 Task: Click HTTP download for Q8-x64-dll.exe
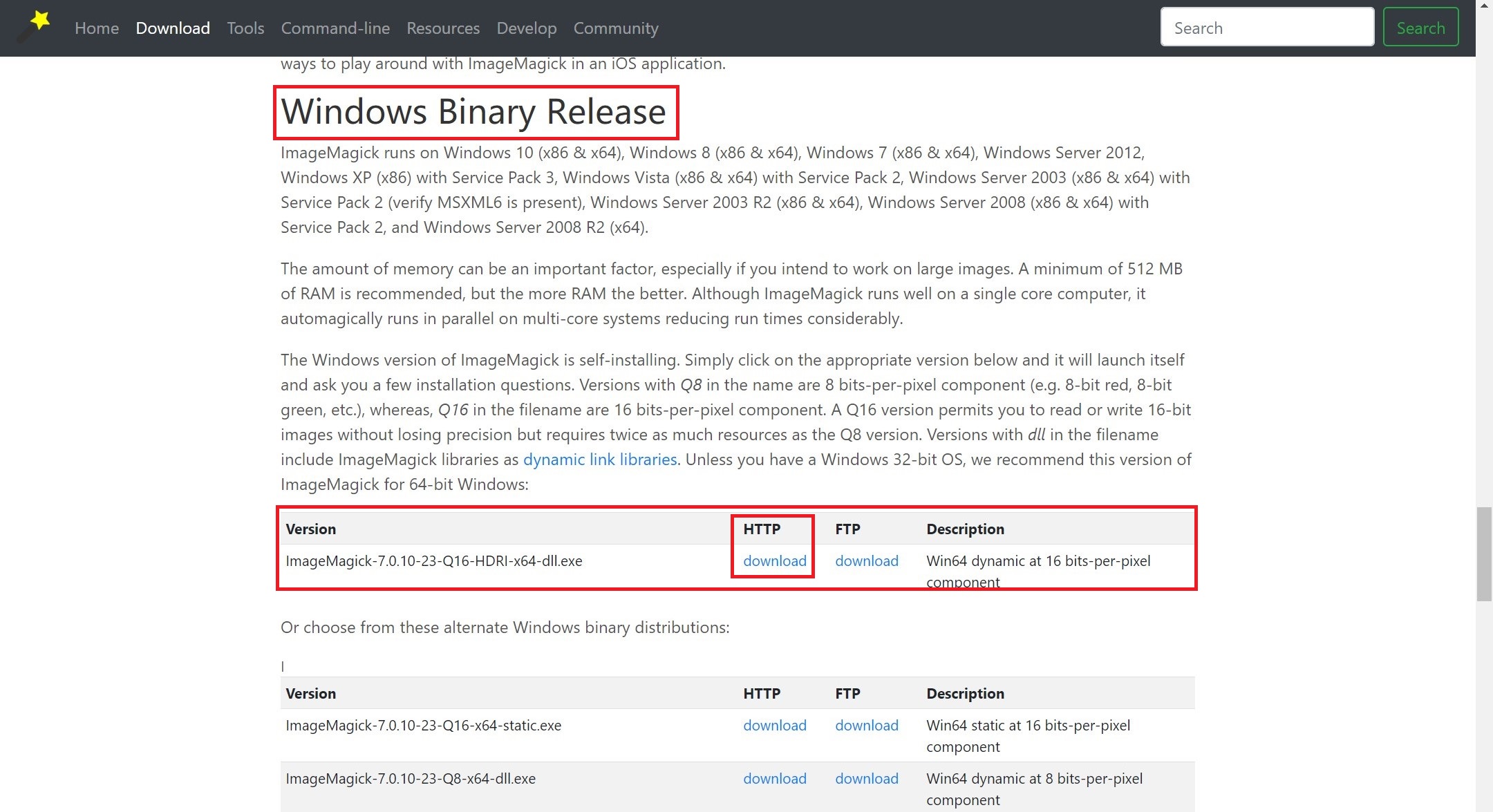(774, 779)
